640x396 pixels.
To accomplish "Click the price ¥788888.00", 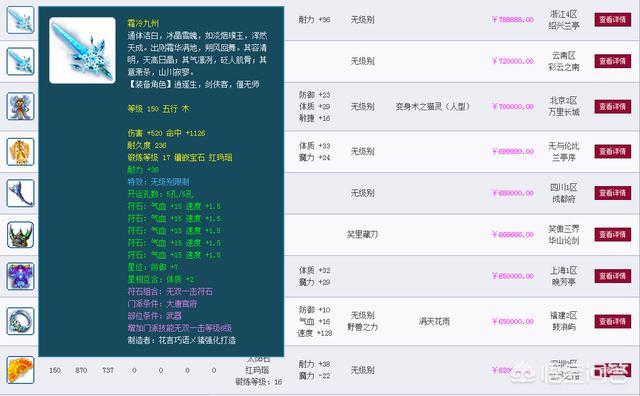I will click(513, 20).
